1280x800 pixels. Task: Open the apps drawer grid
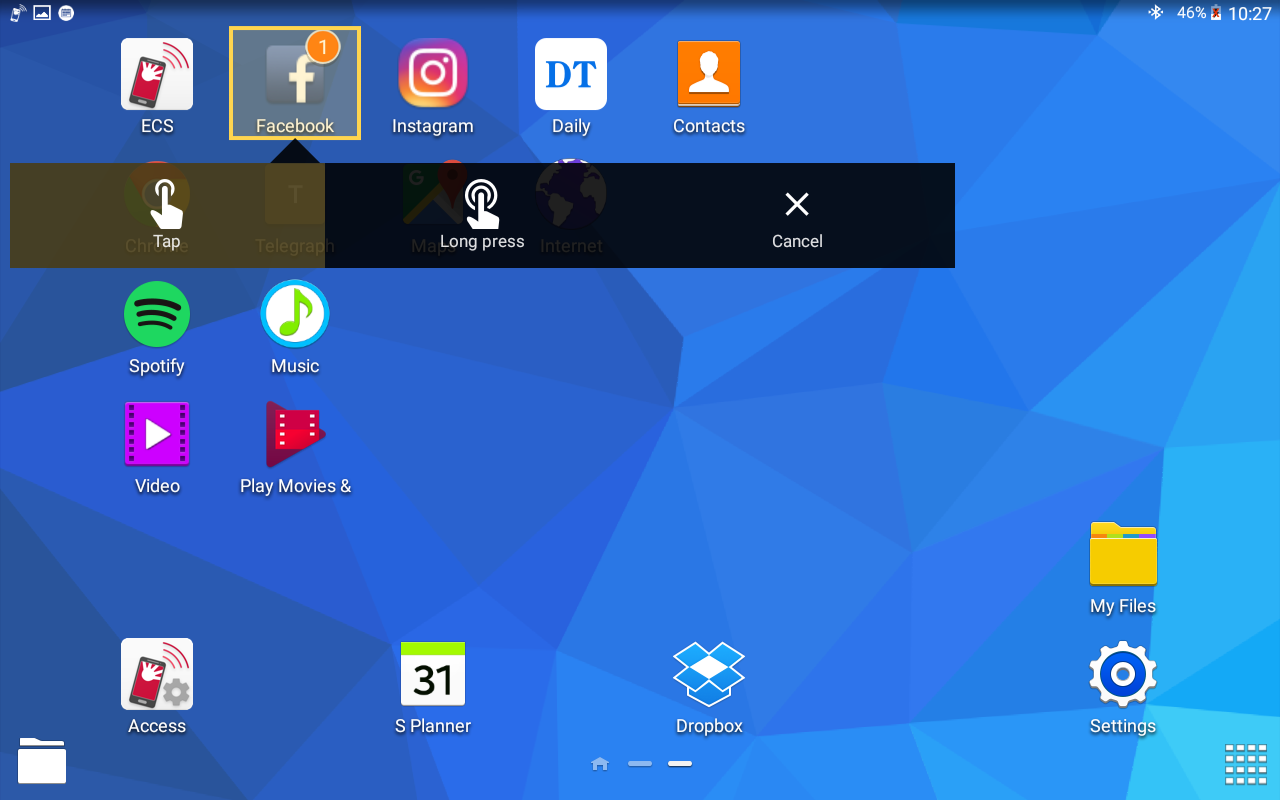coord(1246,765)
